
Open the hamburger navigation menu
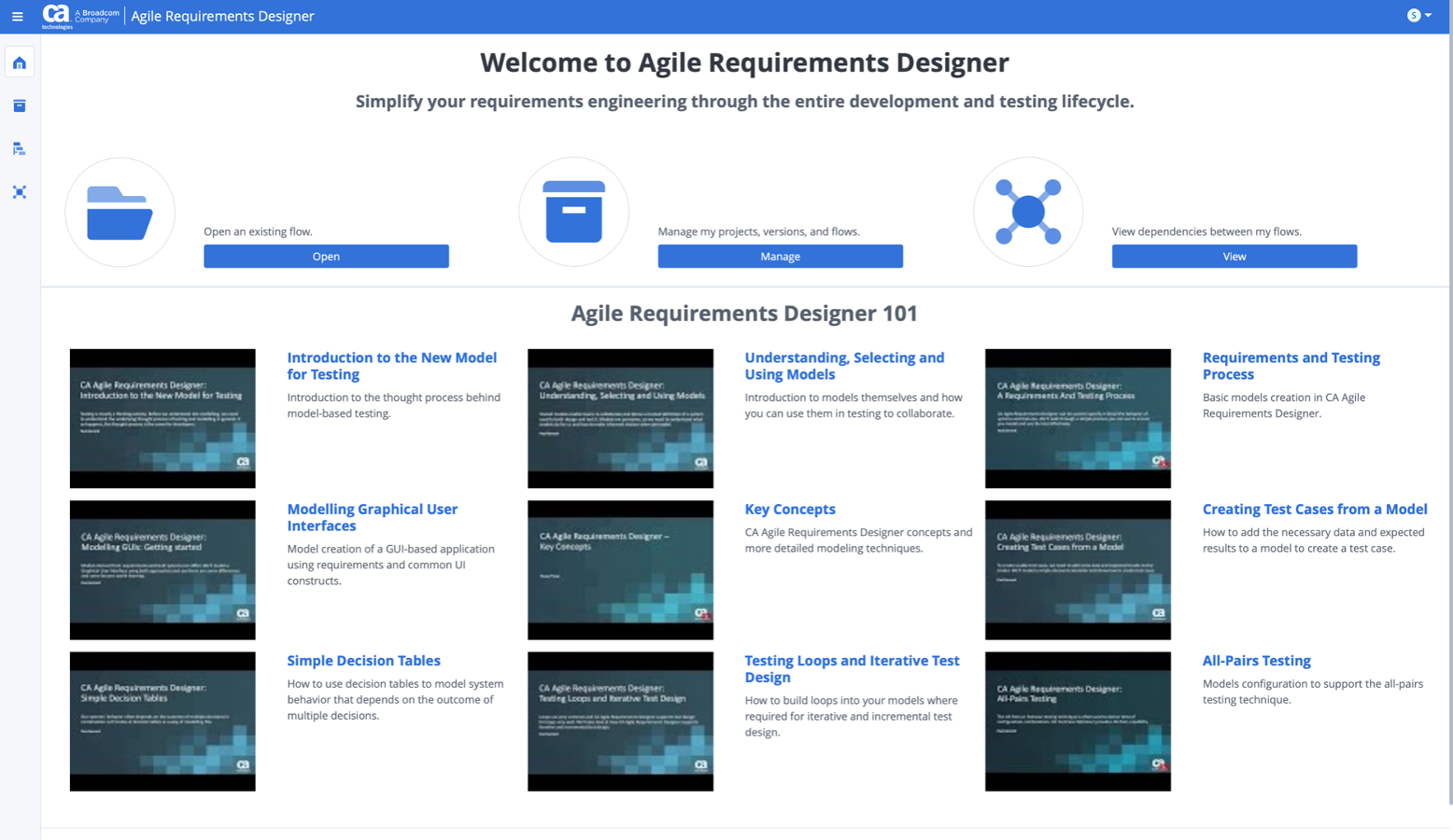(17, 15)
